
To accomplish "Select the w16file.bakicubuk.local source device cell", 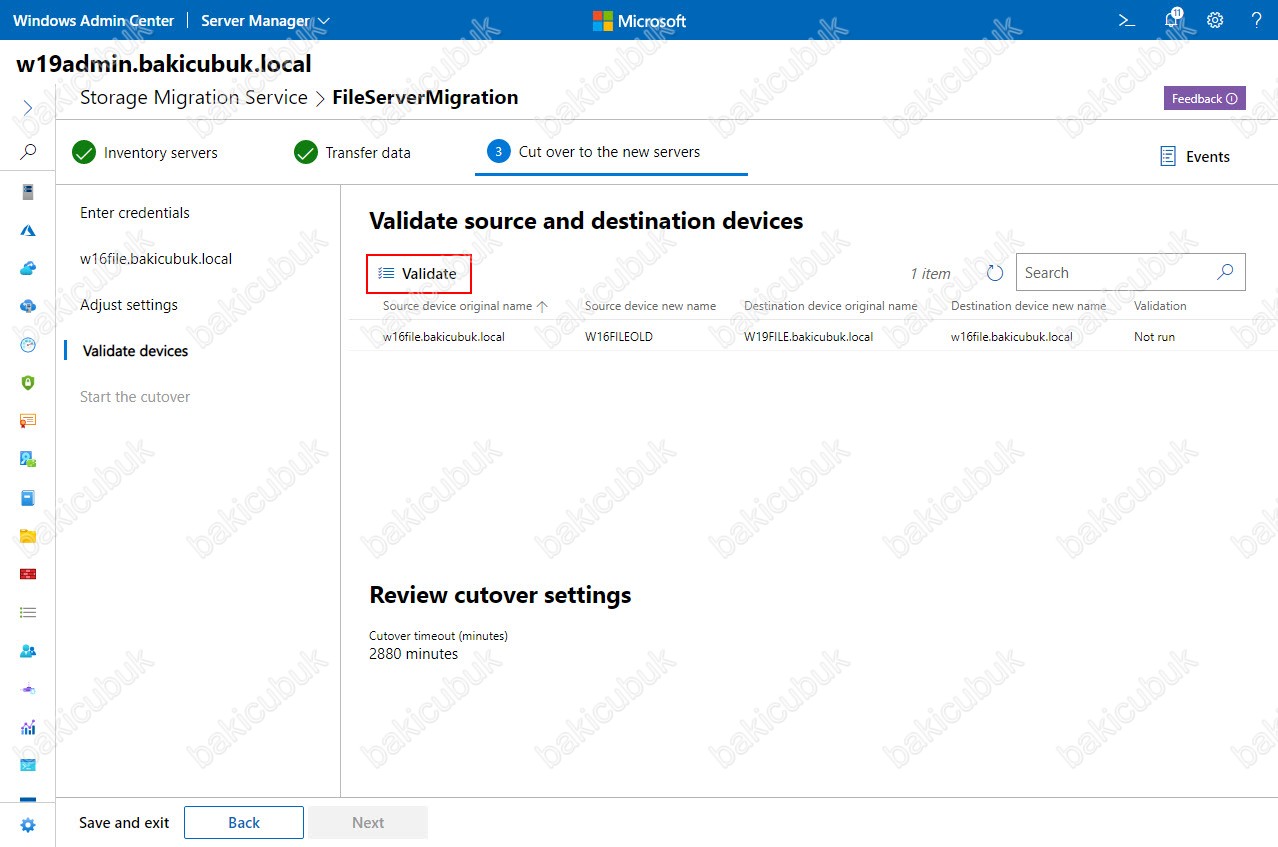I will click(444, 337).
